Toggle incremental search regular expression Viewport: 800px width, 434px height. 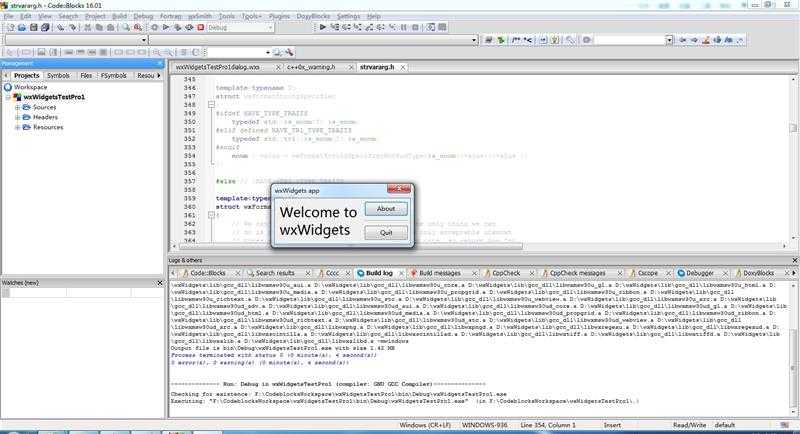740,40
